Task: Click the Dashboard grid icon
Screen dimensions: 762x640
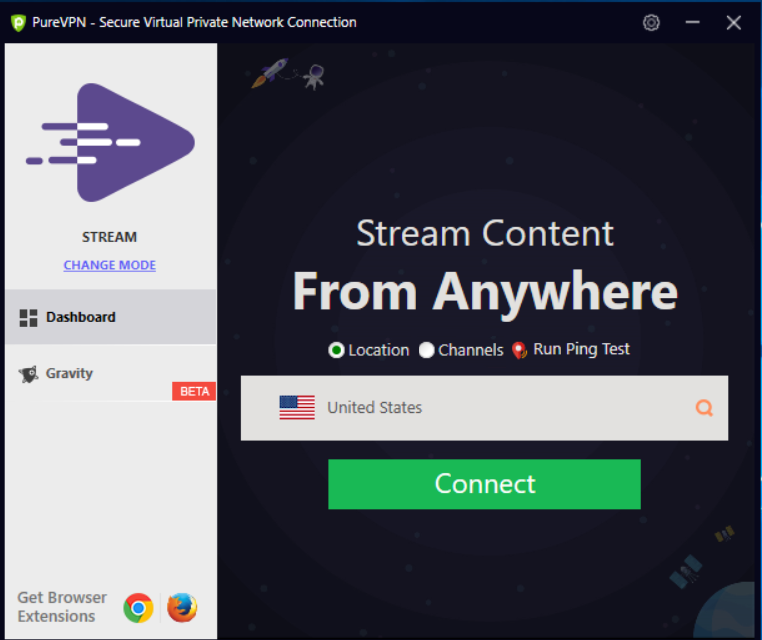Action: [x=28, y=318]
